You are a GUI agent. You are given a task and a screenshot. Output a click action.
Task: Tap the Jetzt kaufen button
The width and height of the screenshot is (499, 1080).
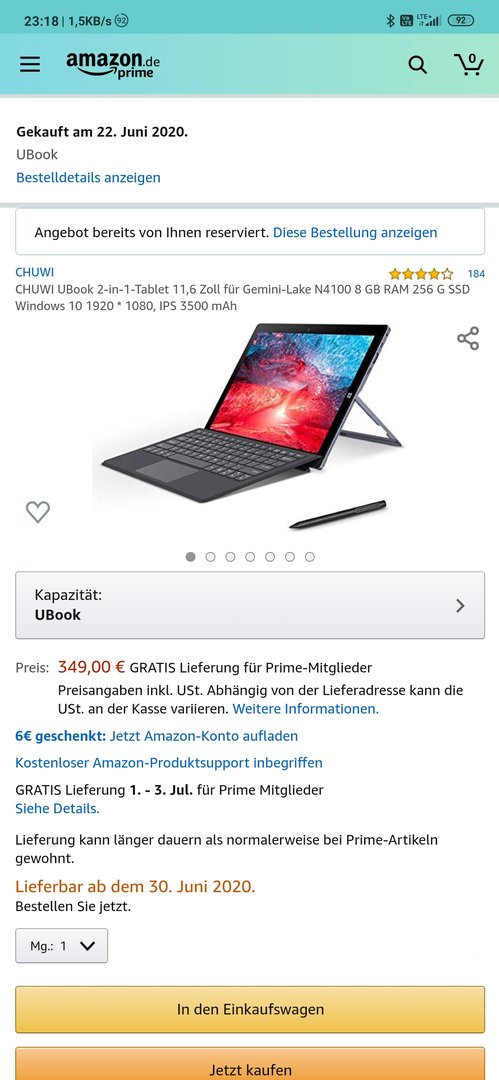click(x=250, y=1065)
